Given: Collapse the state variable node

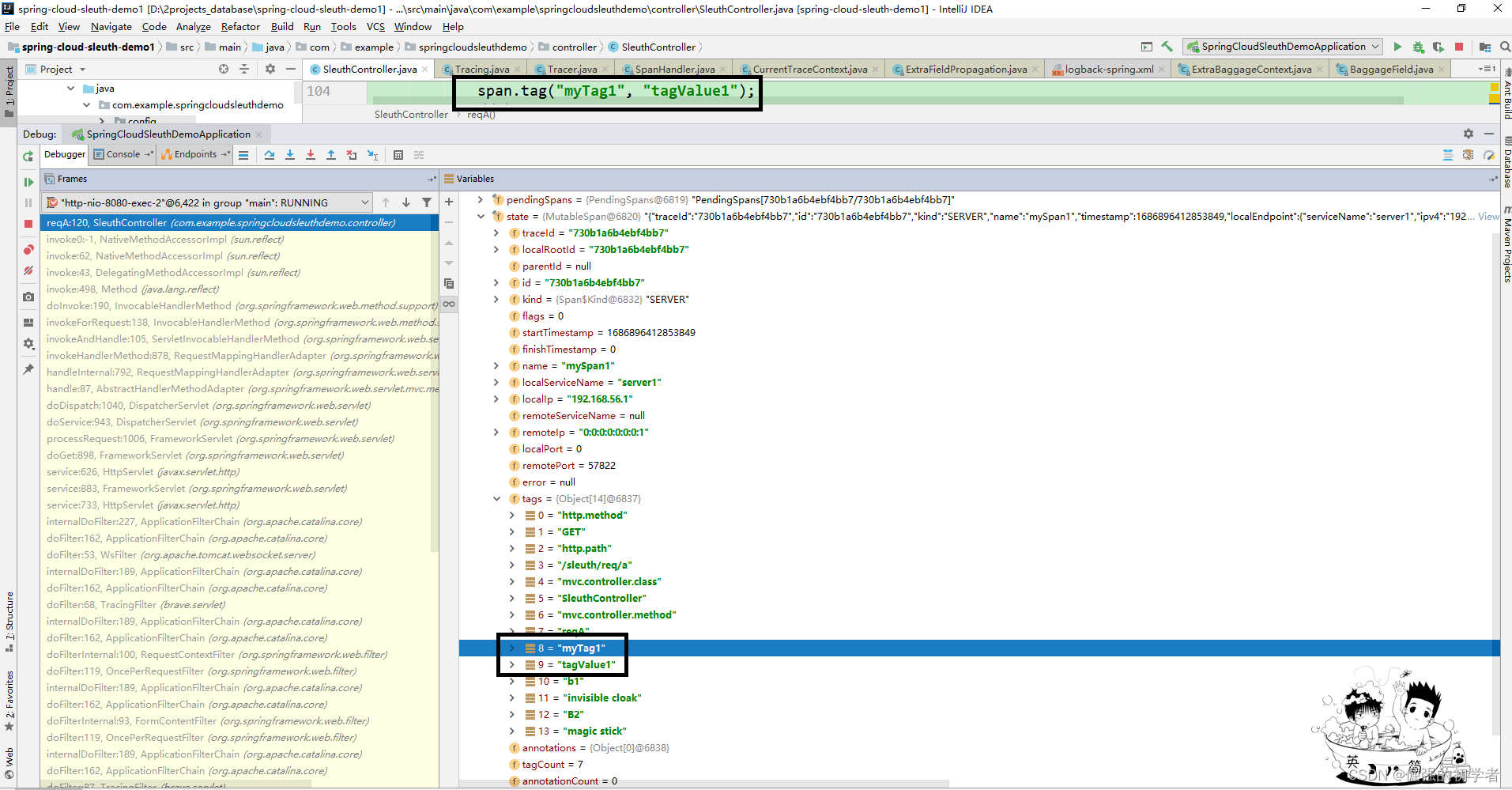Looking at the screenshot, I should coord(481,217).
